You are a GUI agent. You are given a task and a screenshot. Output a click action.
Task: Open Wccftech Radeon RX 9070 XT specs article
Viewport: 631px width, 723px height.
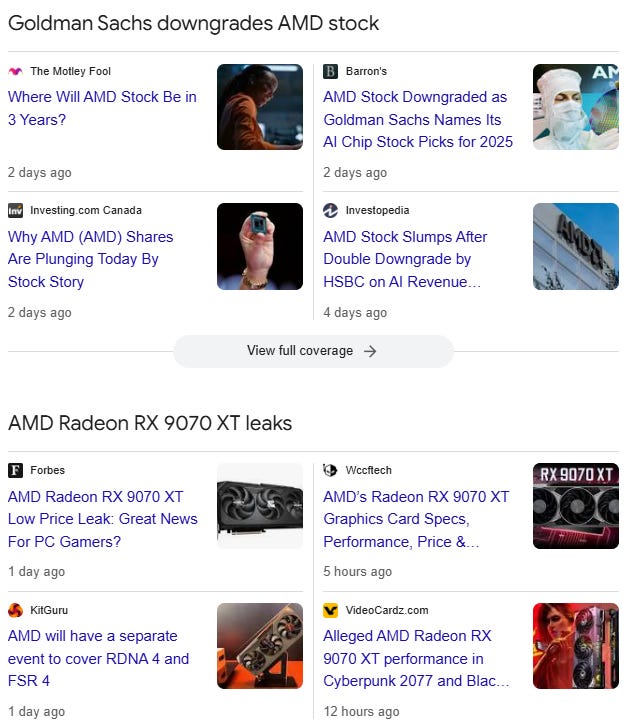(x=416, y=519)
